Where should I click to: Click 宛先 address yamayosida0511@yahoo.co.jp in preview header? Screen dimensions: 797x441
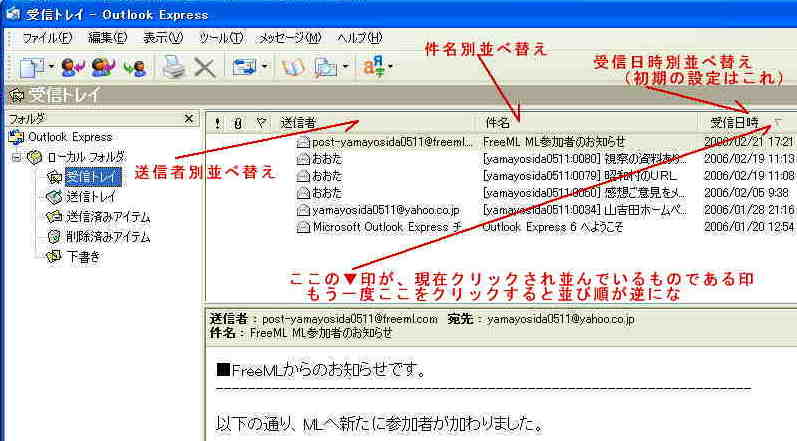(561, 319)
